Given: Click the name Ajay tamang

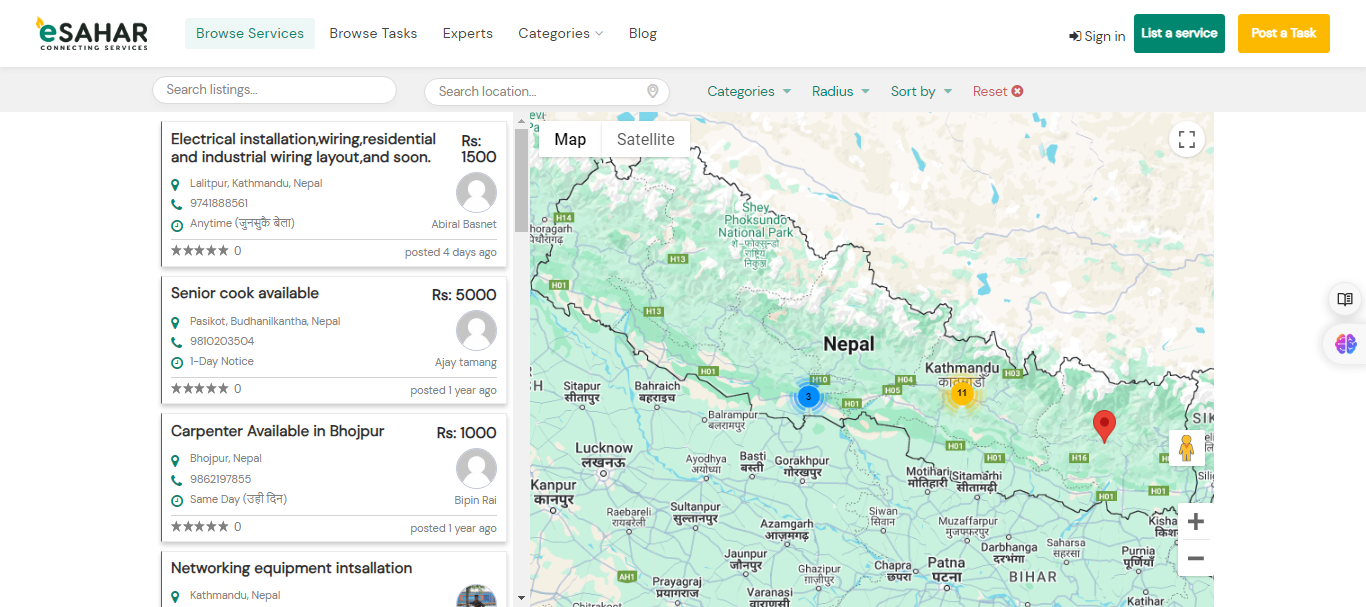Looking at the screenshot, I should (466, 362).
